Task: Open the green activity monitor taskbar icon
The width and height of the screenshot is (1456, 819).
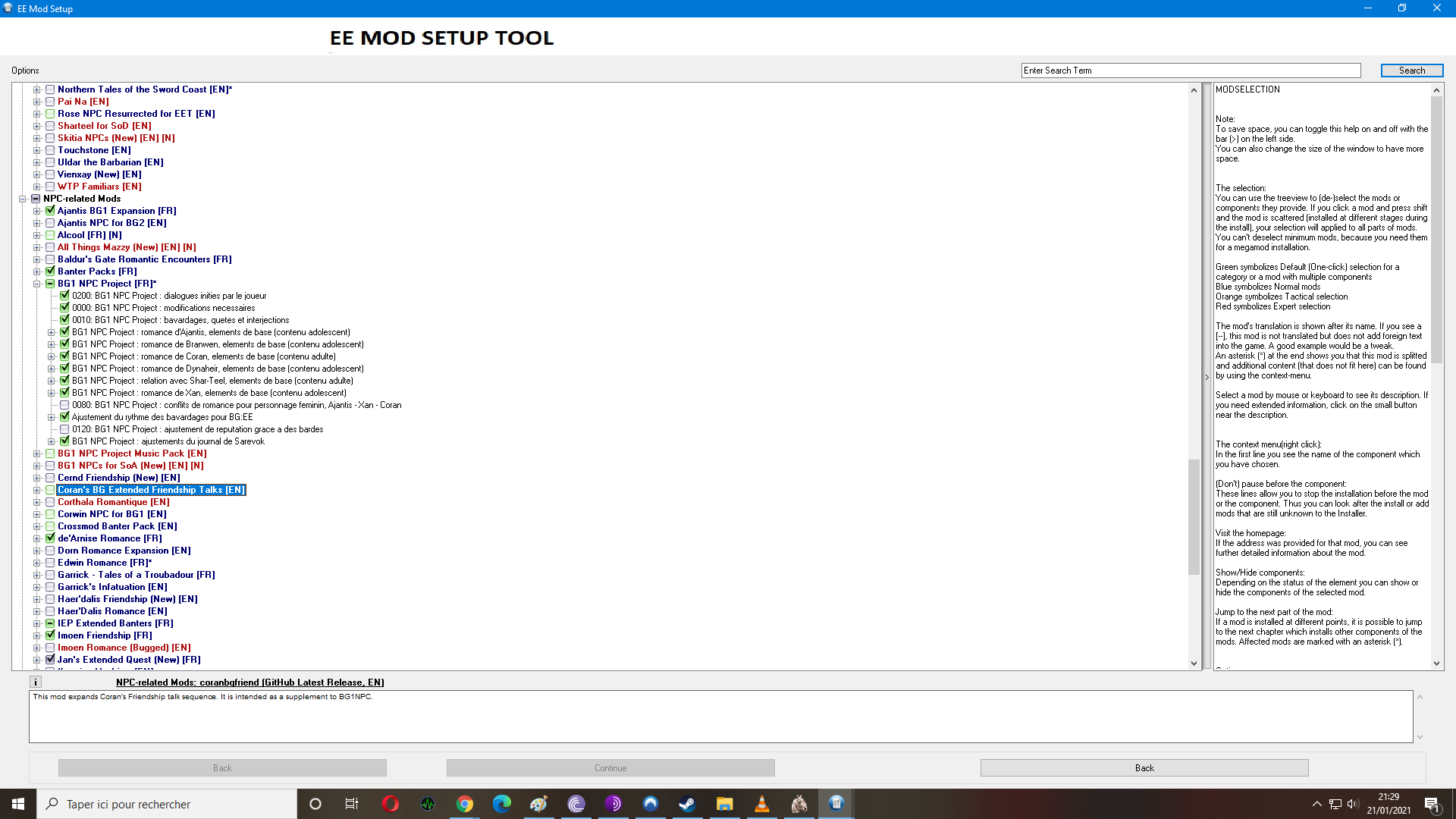Action: (x=428, y=804)
